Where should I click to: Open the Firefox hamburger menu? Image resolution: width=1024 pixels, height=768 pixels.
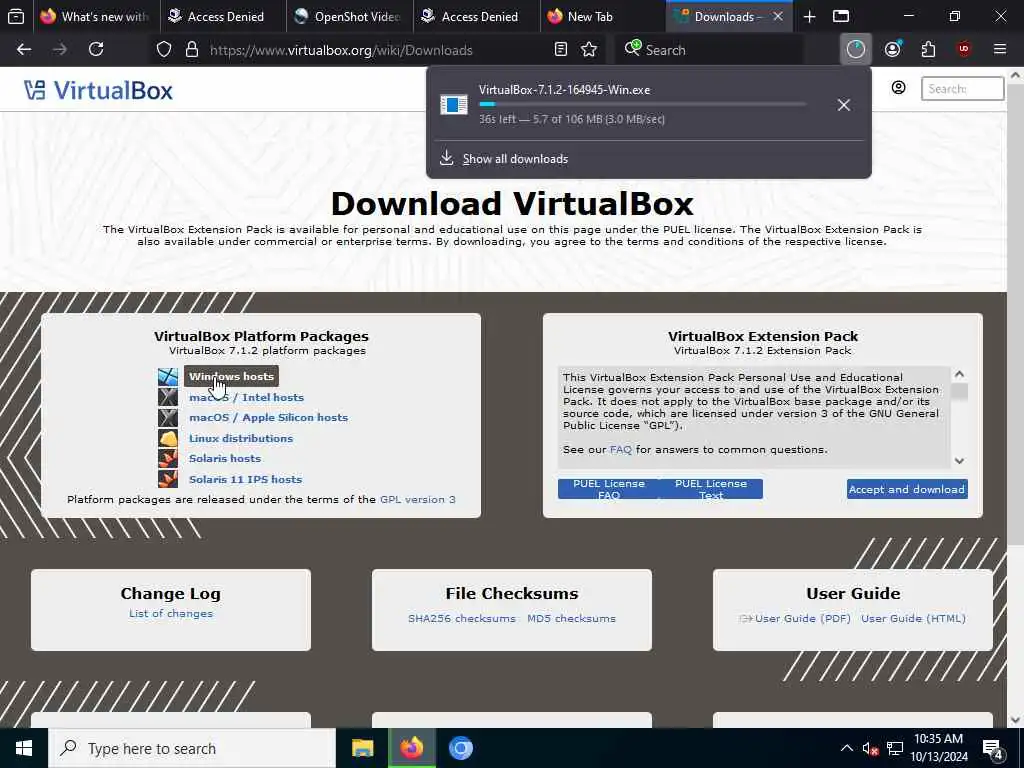1000,50
